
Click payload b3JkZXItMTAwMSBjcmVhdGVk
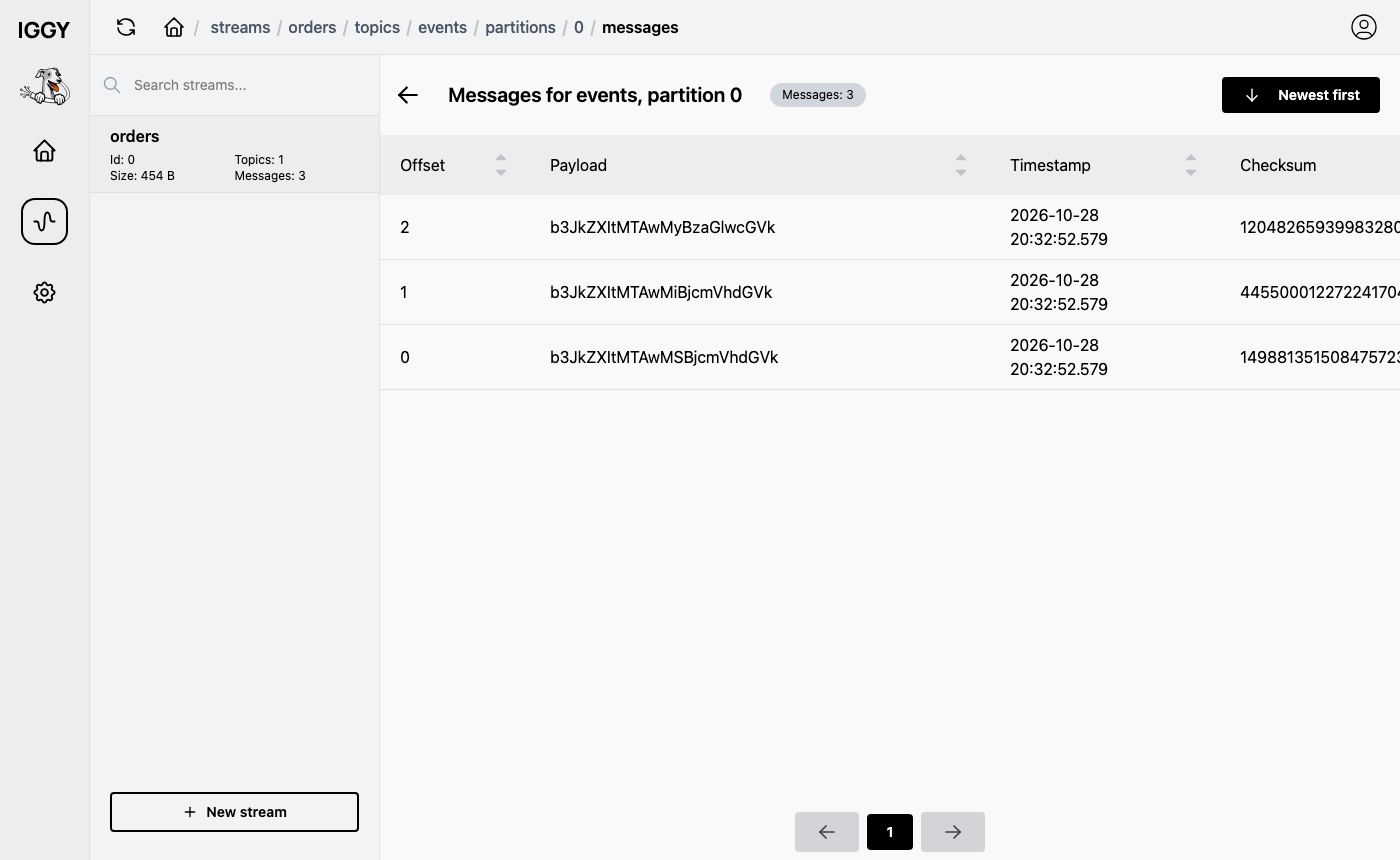664,357
